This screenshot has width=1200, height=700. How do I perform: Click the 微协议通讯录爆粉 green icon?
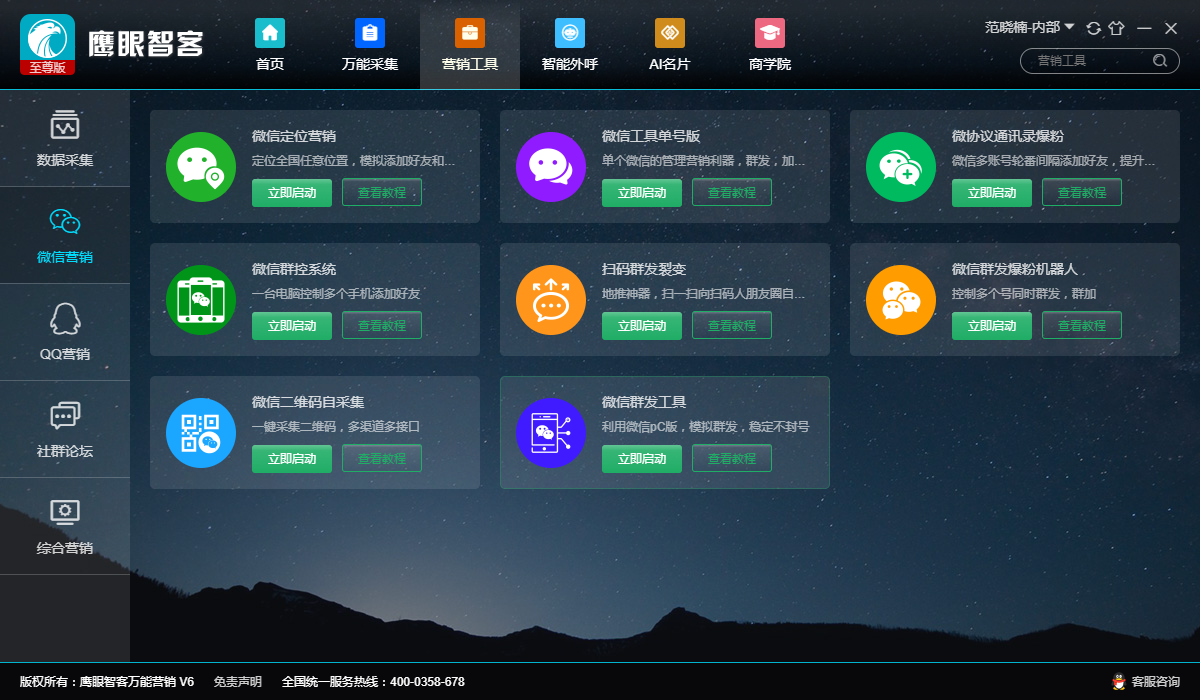tap(901, 166)
